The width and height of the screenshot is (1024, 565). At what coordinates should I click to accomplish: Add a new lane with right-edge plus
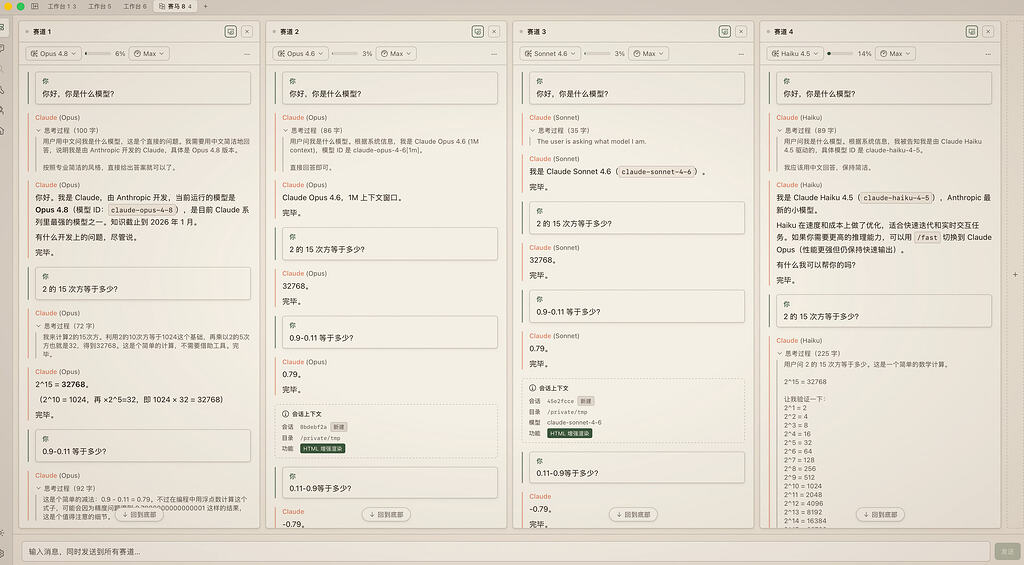pos(1015,274)
